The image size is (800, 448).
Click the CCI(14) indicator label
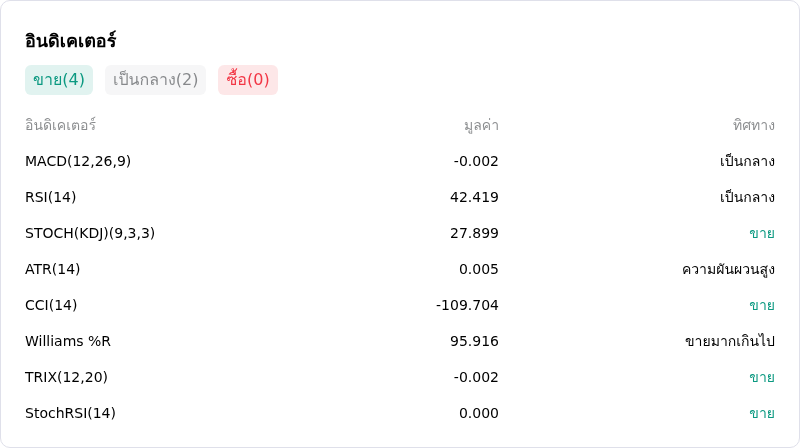pos(51,305)
